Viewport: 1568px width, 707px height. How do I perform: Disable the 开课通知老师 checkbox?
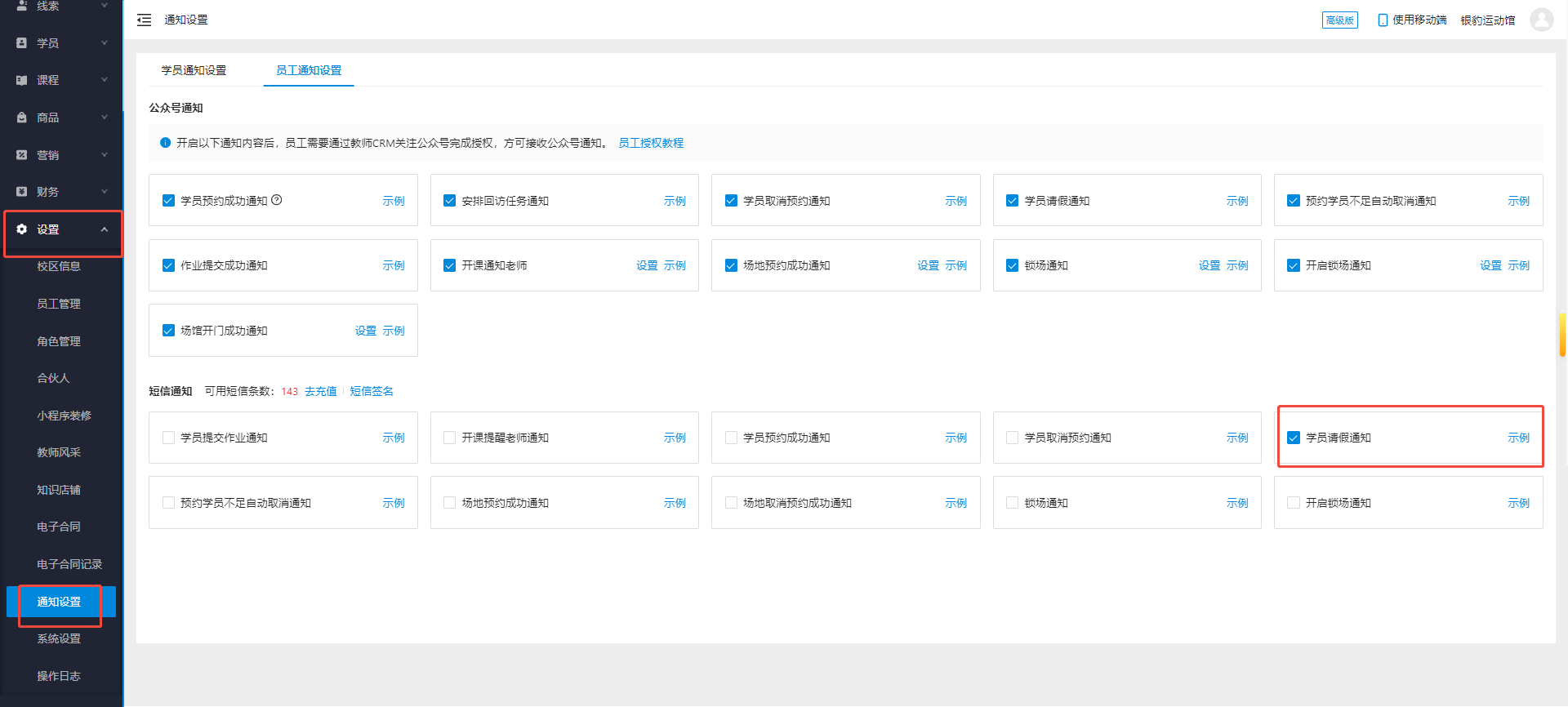point(449,265)
